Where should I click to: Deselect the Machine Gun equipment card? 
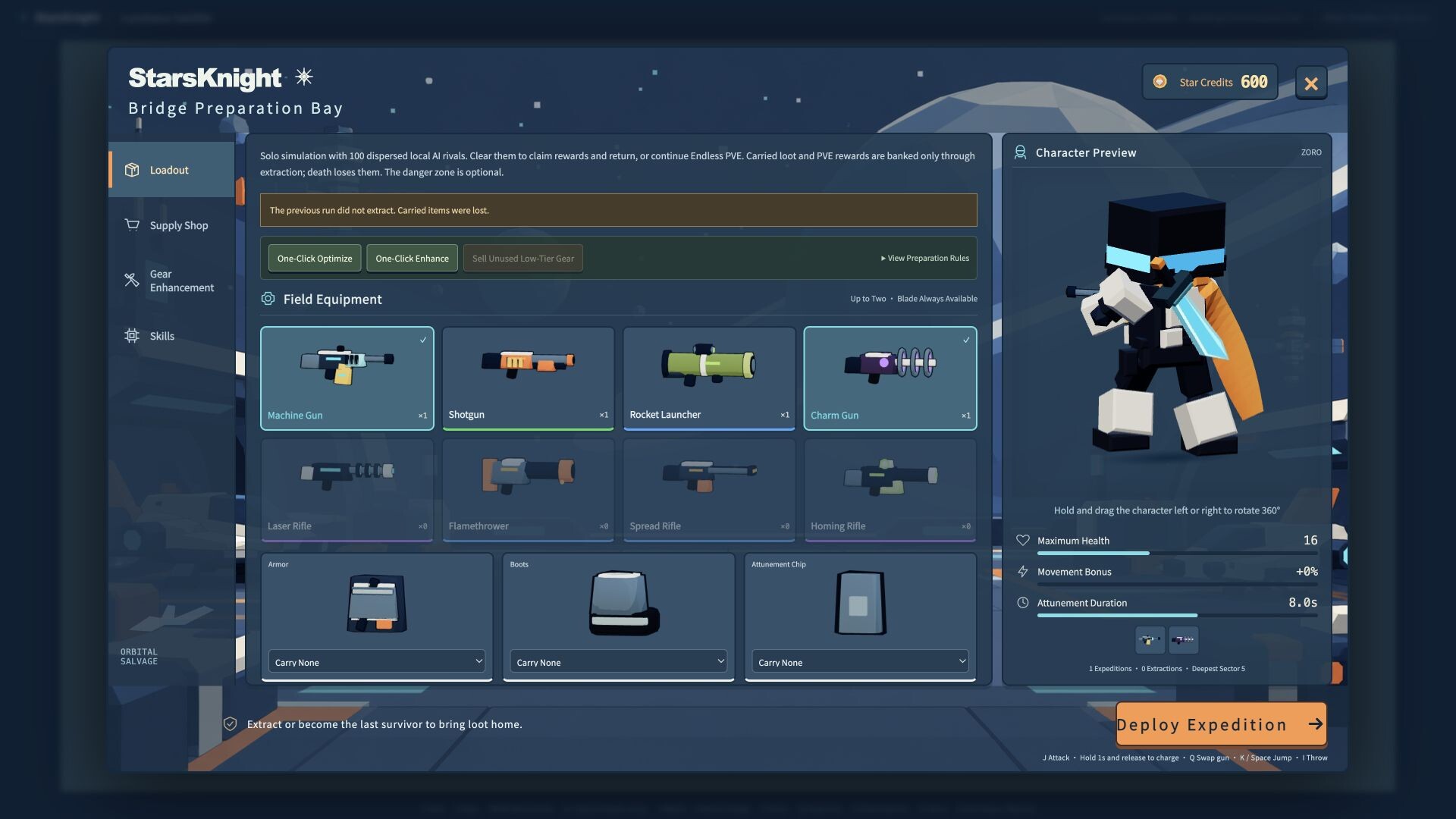pyautogui.click(x=347, y=378)
